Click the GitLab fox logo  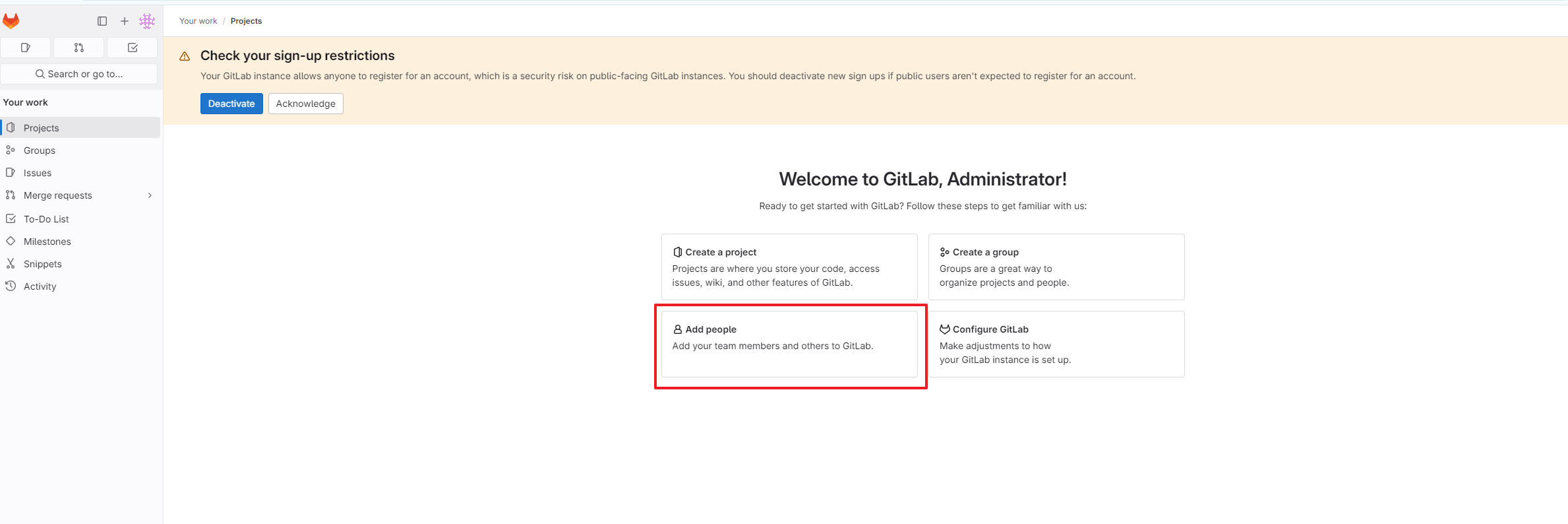[x=11, y=21]
